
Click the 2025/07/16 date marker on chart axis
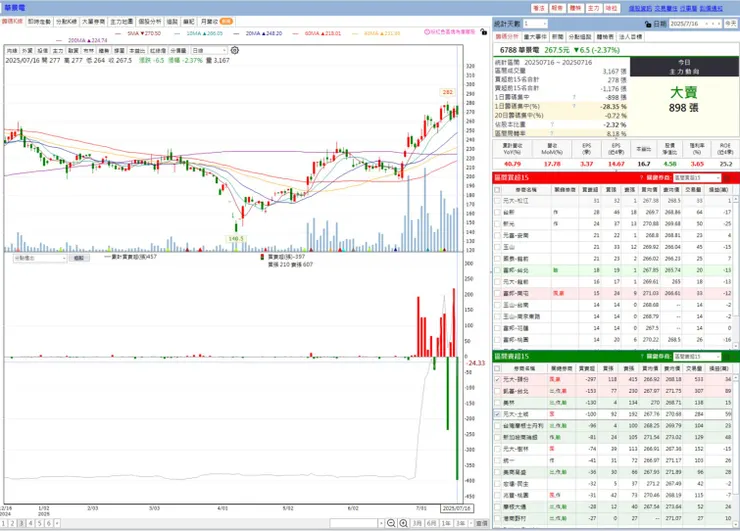(456, 508)
